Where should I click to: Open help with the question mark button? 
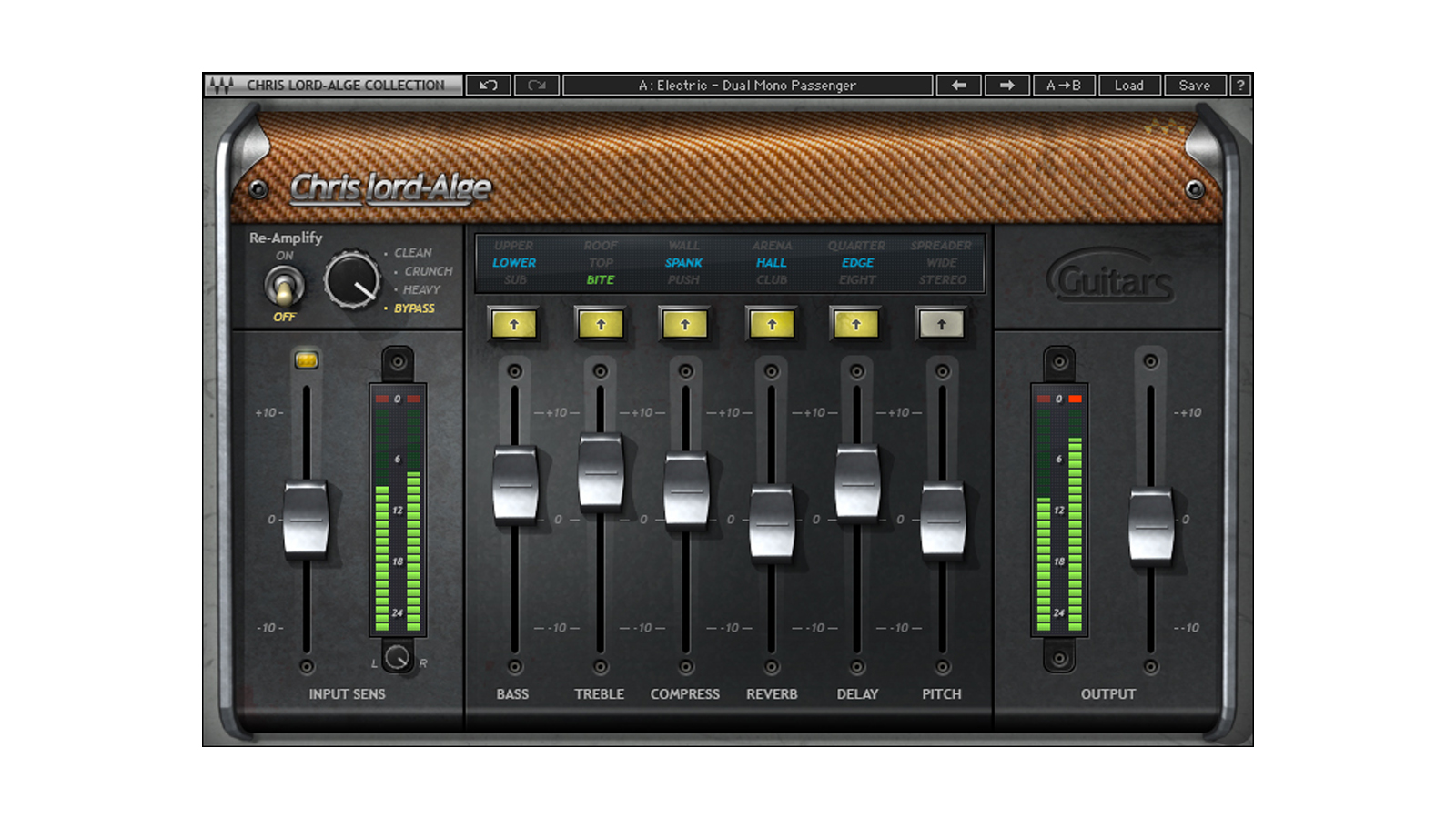click(x=1240, y=86)
